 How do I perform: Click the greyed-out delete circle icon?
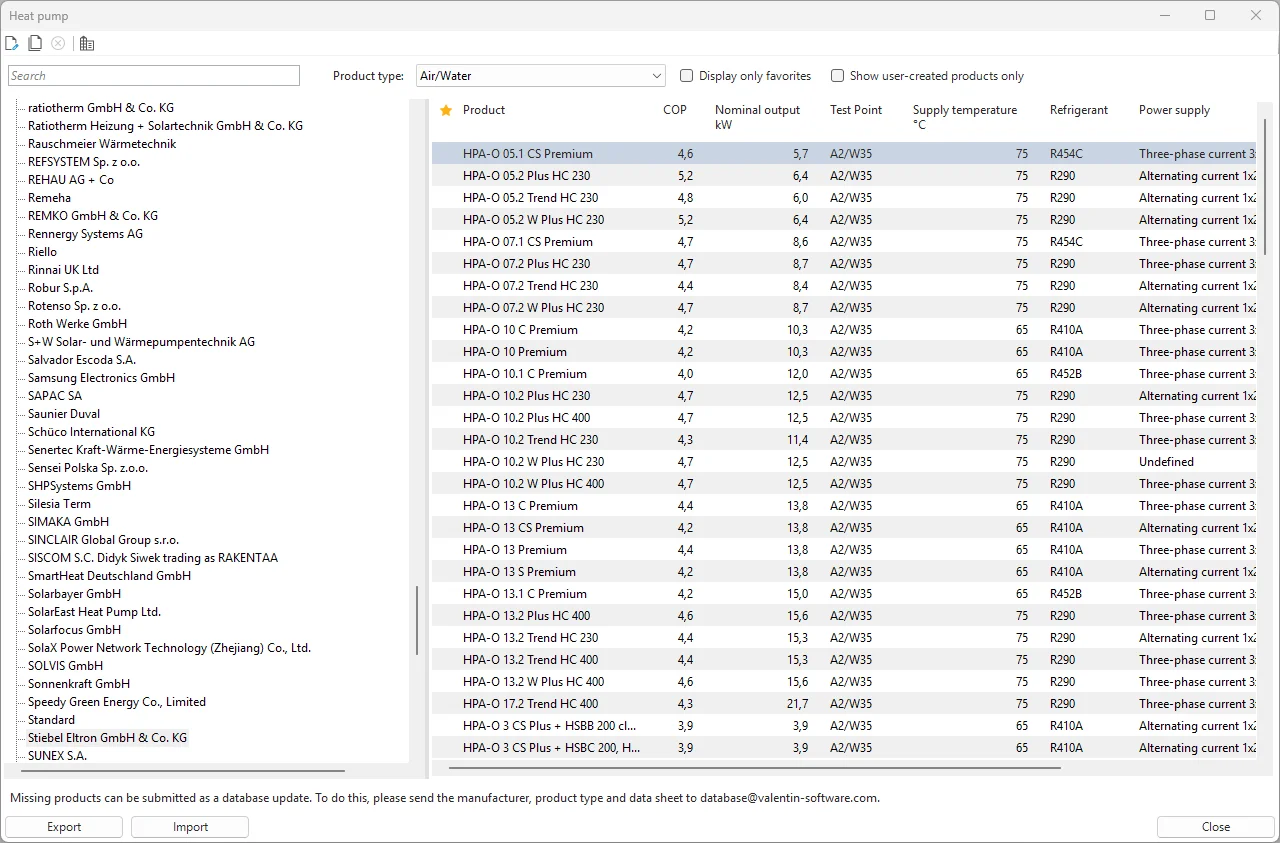tap(58, 43)
